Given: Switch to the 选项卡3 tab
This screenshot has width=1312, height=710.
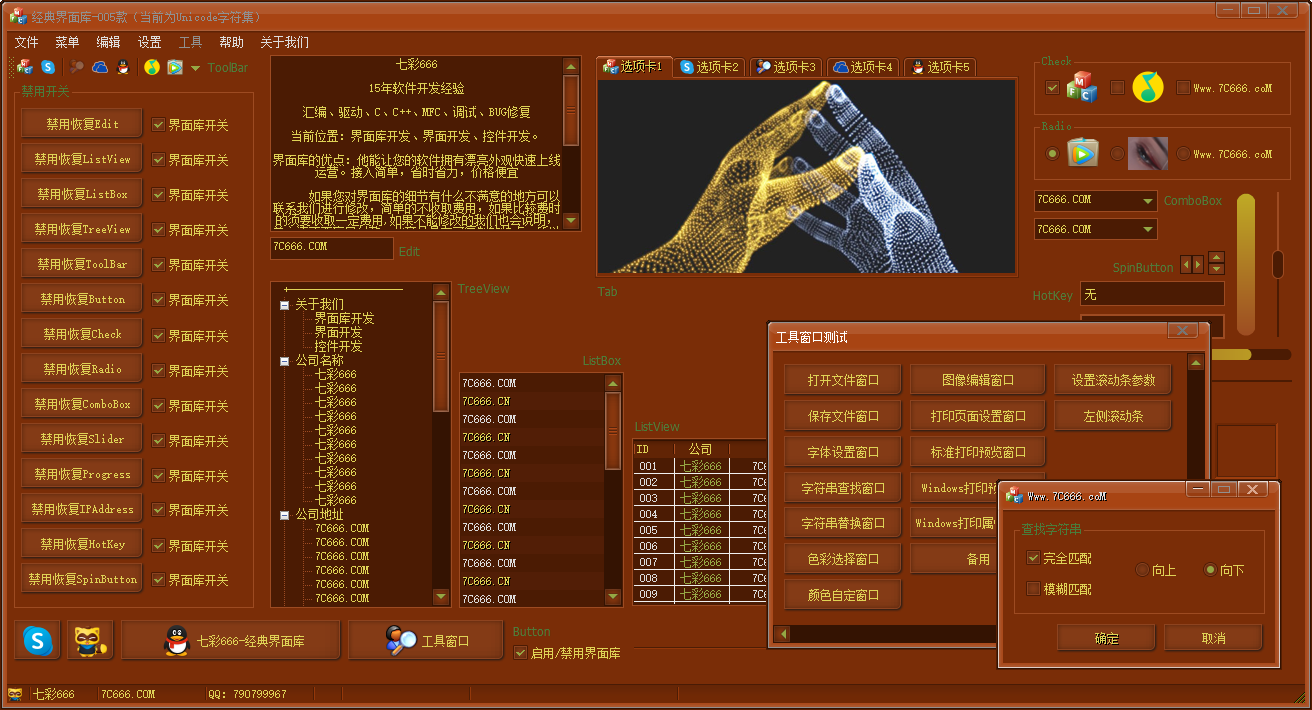Looking at the screenshot, I should coord(786,67).
